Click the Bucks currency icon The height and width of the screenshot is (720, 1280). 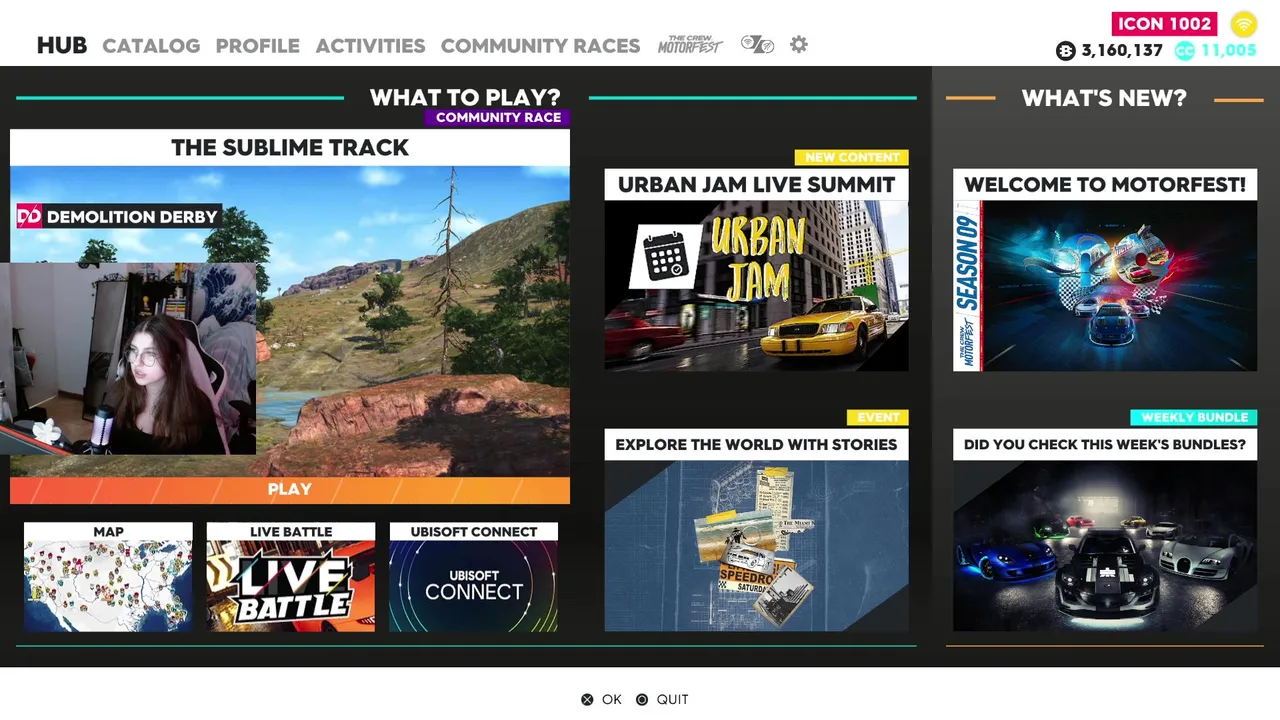point(1066,51)
